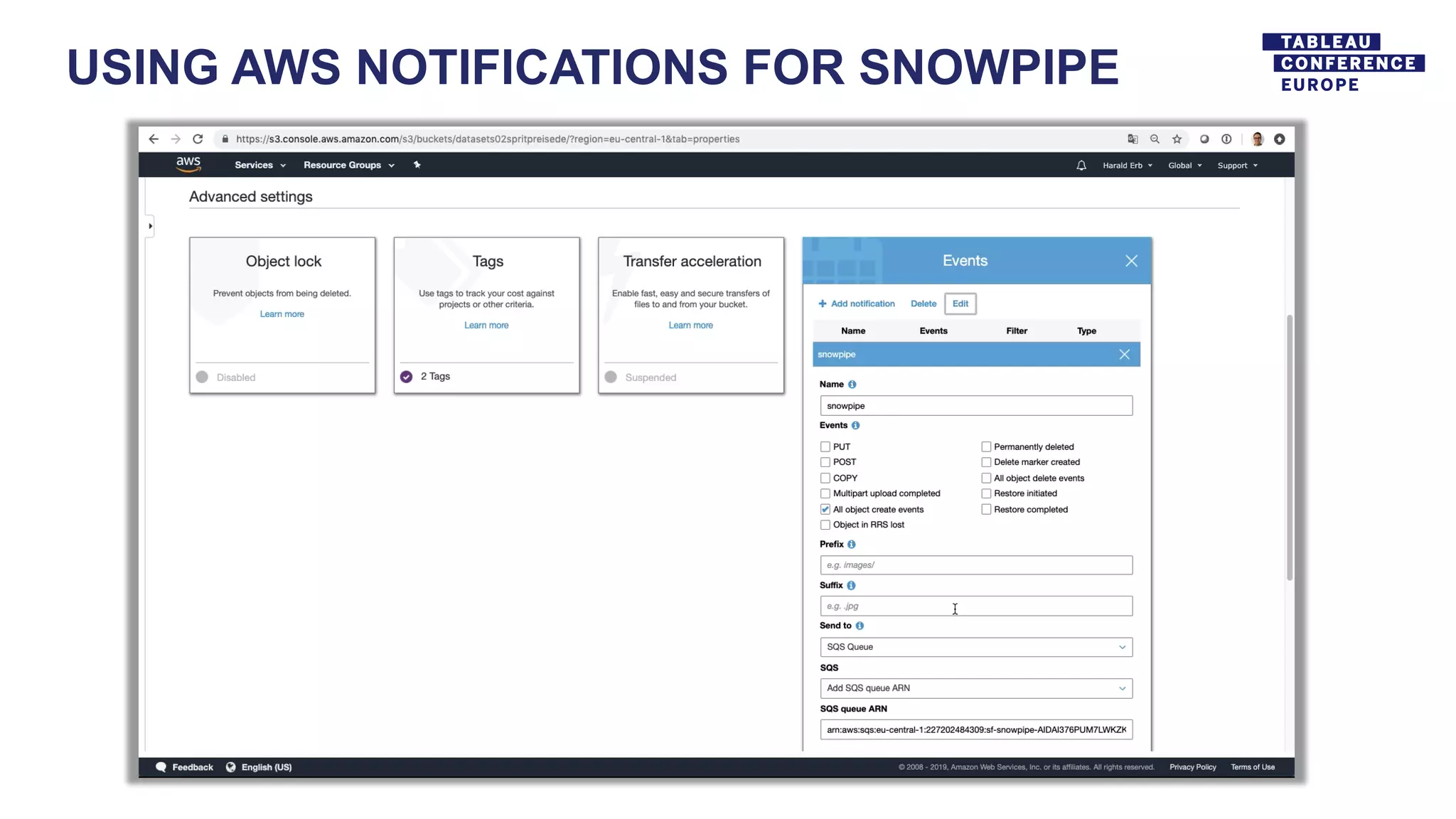Click the info icon next to Send to
The width and height of the screenshot is (1456, 819).
click(x=860, y=626)
